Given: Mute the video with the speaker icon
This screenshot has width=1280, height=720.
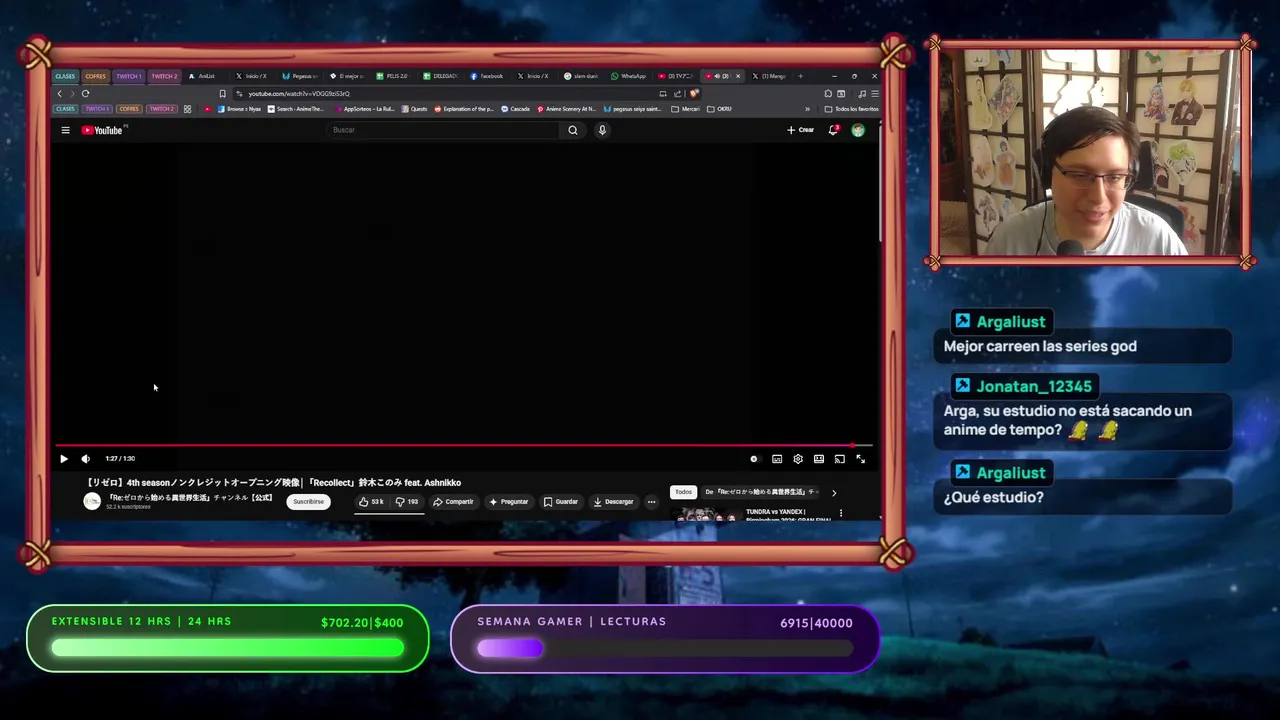Looking at the screenshot, I should [x=85, y=459].
